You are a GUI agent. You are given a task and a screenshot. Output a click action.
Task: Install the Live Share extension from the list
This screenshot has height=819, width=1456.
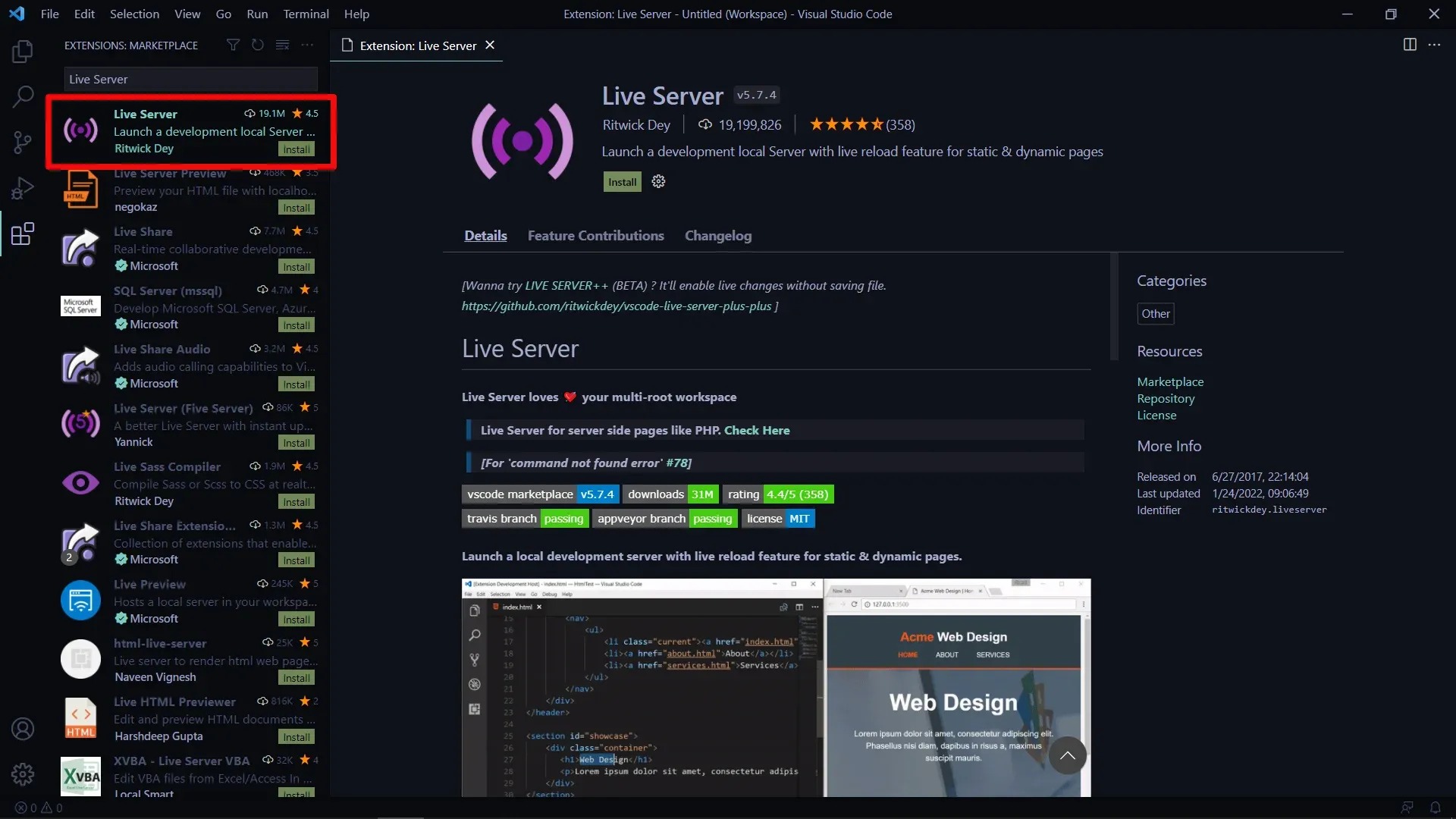pos(296,266)
